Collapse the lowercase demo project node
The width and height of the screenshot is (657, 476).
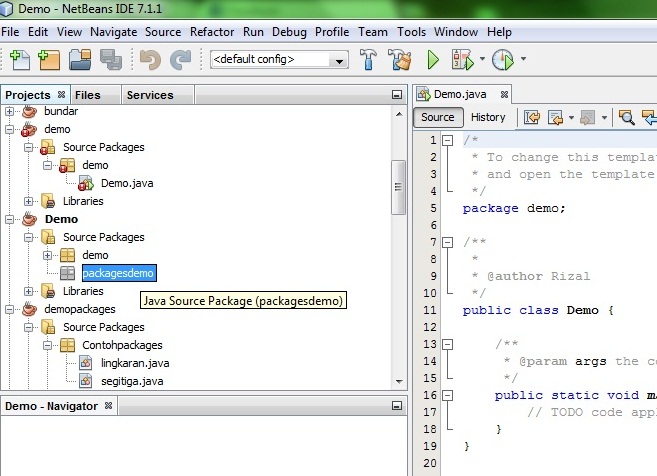click(9, 129)
